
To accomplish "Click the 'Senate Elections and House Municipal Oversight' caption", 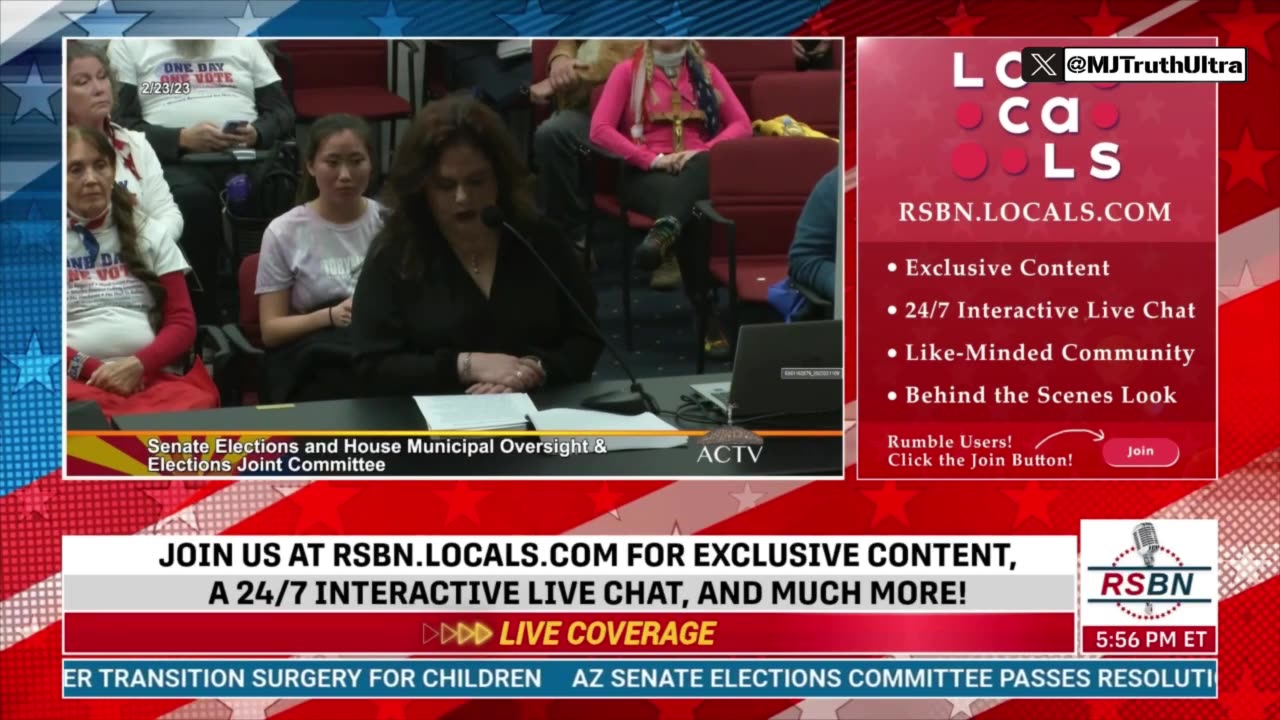I will pyautogui.click(x=377, y=455).
